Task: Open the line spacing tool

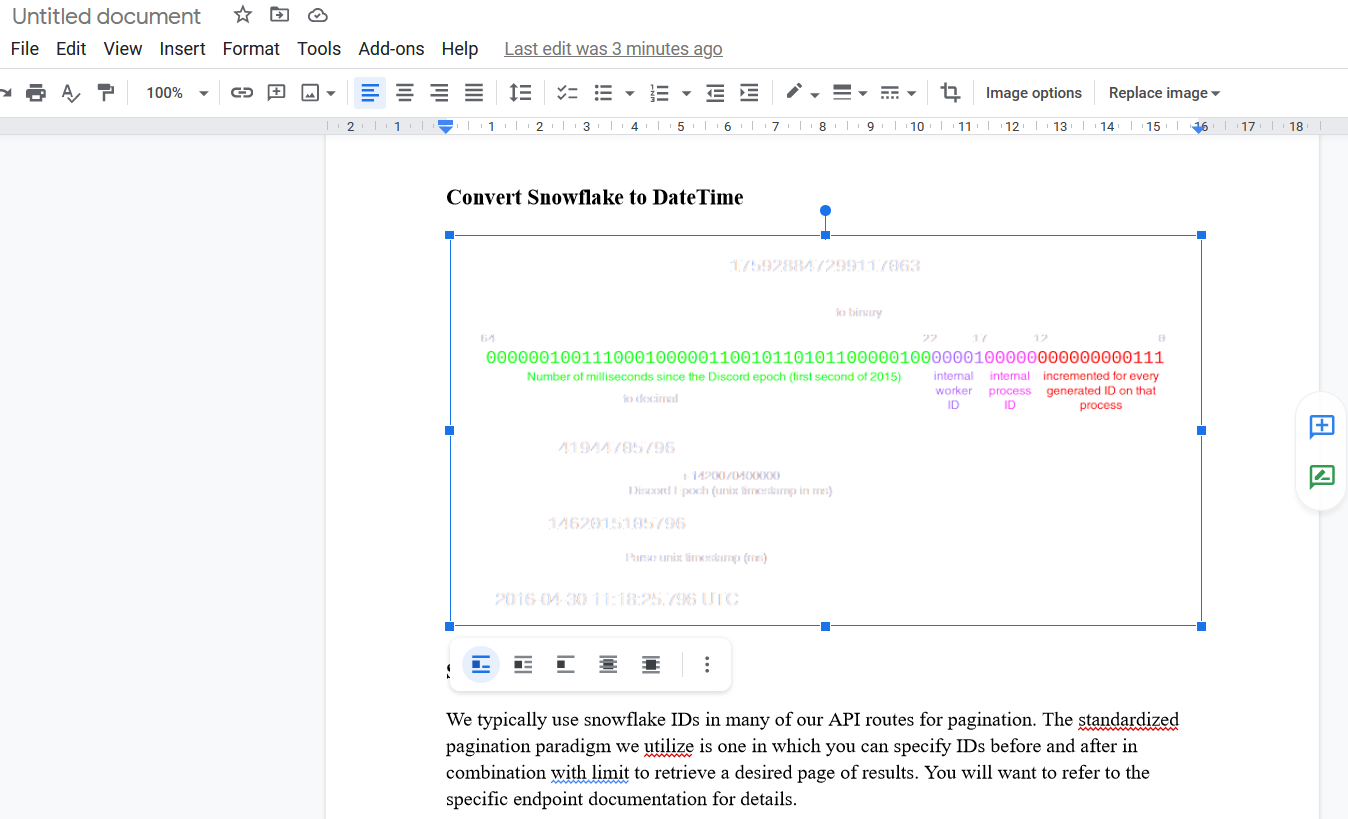Action: 520,92
